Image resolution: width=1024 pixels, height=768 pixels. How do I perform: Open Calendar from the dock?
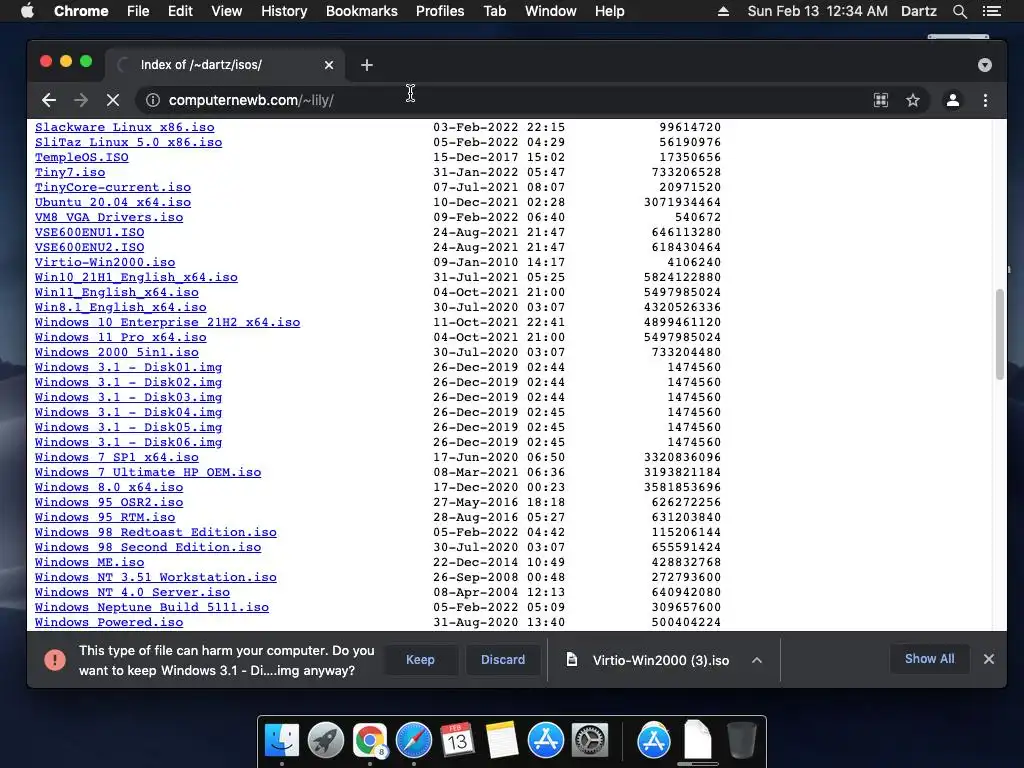(x=458, y=741)
